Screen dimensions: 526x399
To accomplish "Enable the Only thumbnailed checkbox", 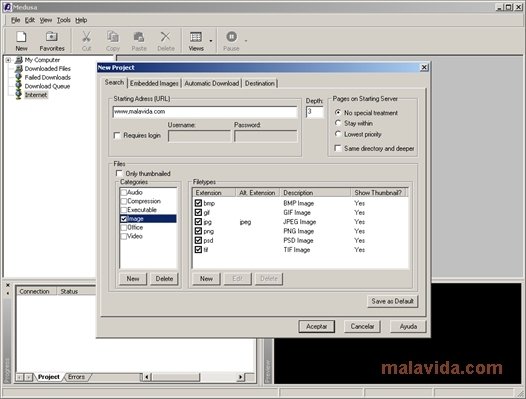I will [119, 173].
